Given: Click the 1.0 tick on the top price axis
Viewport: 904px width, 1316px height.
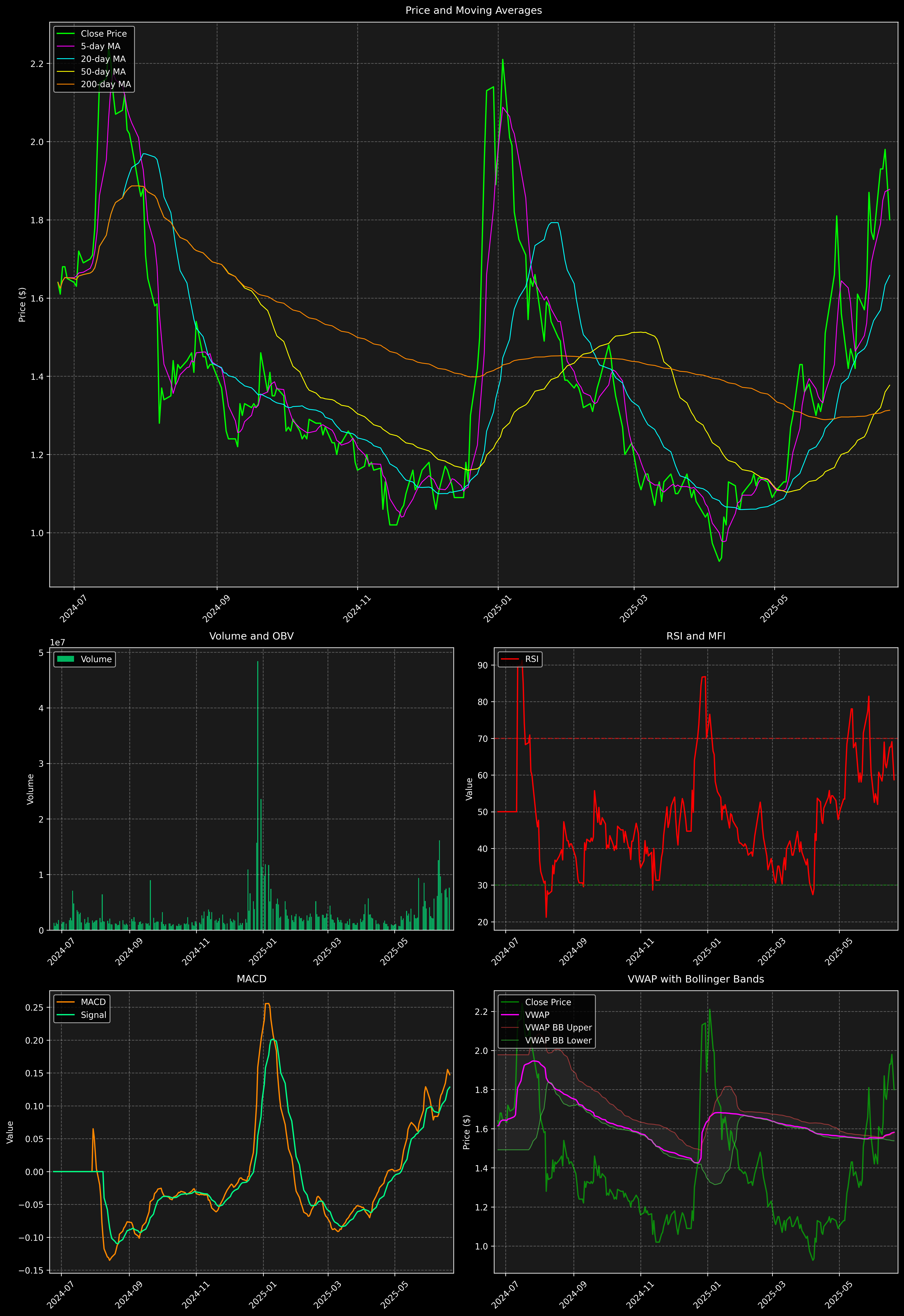Looking at the screenshot, I should tap(37, 533).
